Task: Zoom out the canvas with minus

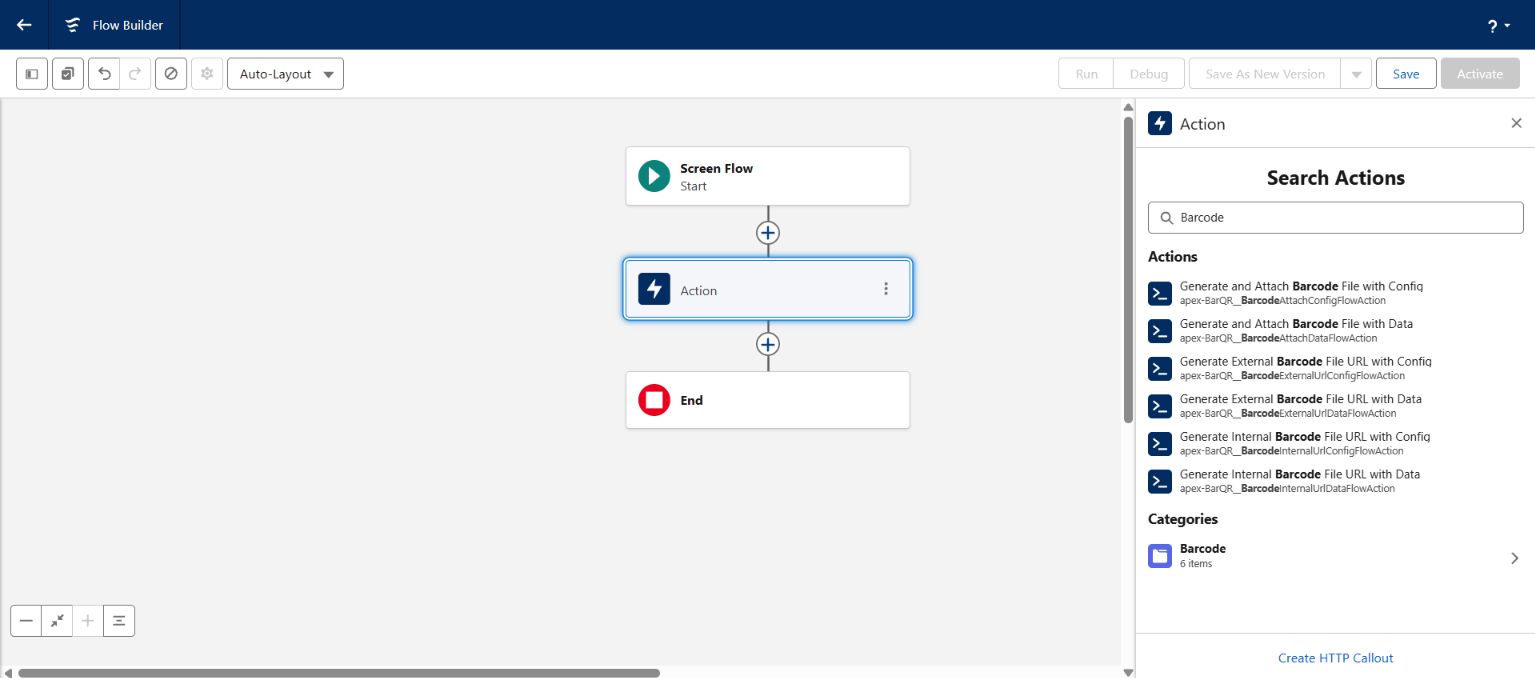Action: (26, 621)
